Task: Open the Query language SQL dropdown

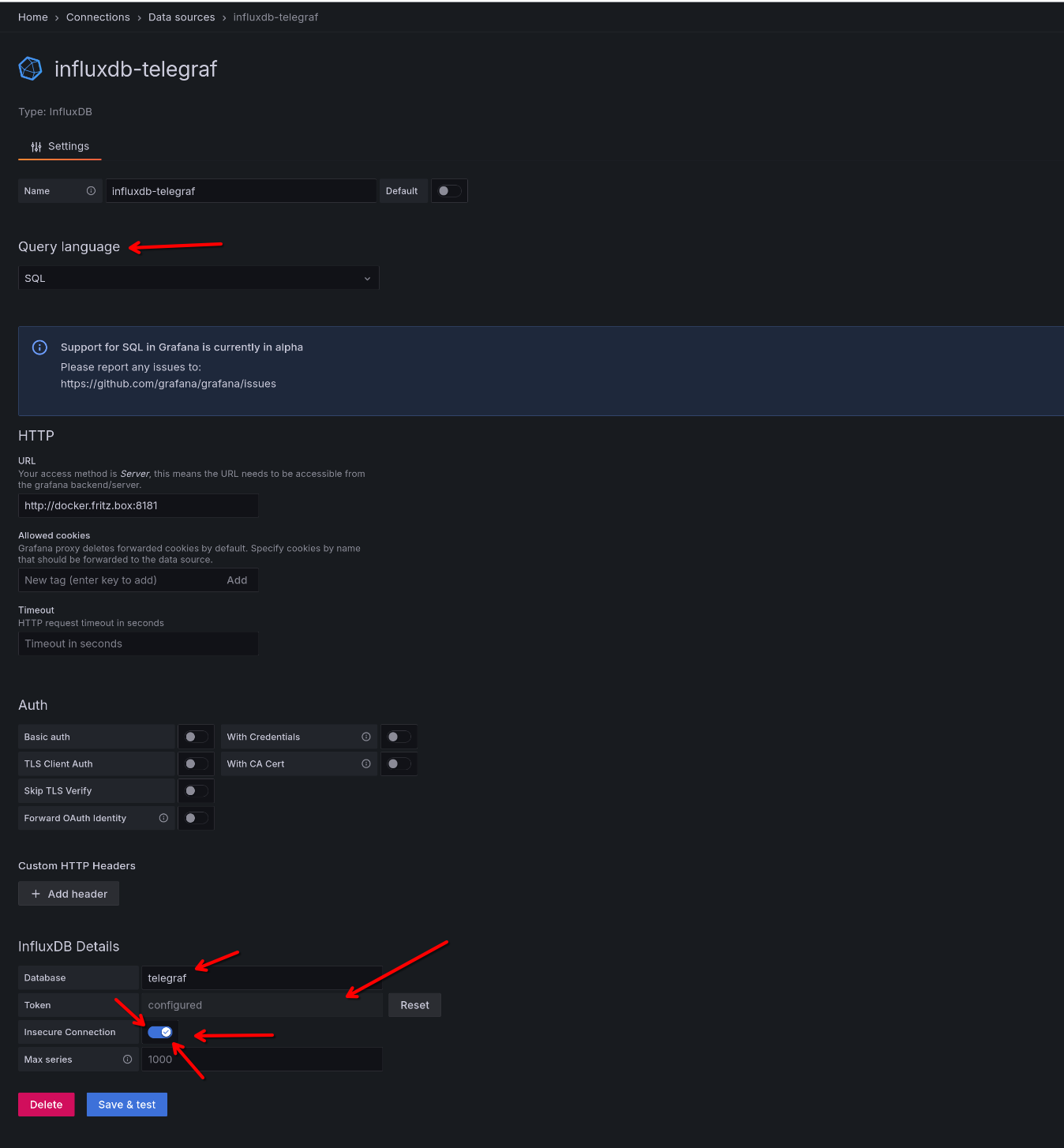Action: pos(198,278)
